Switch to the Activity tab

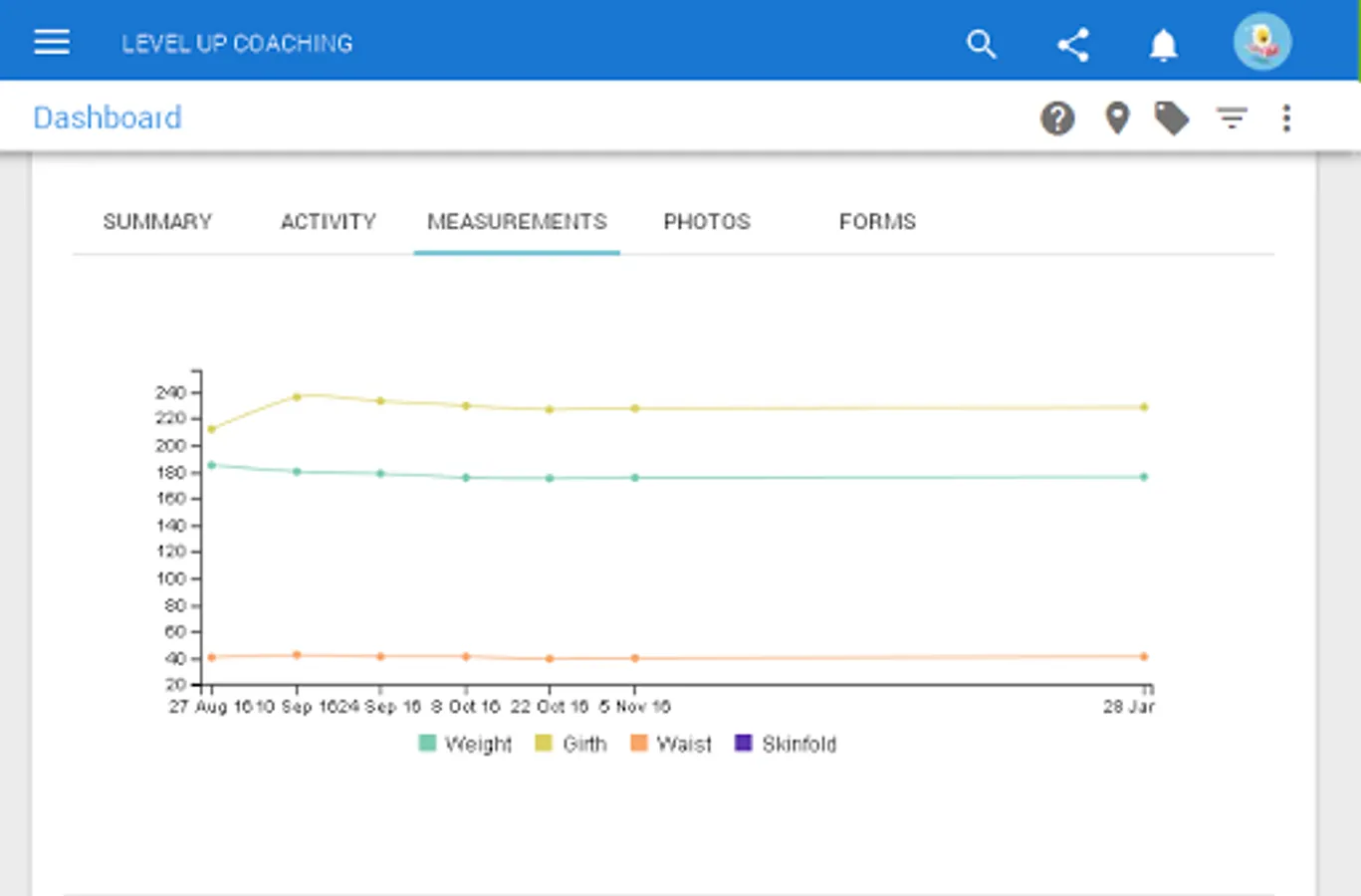[329, 222]
